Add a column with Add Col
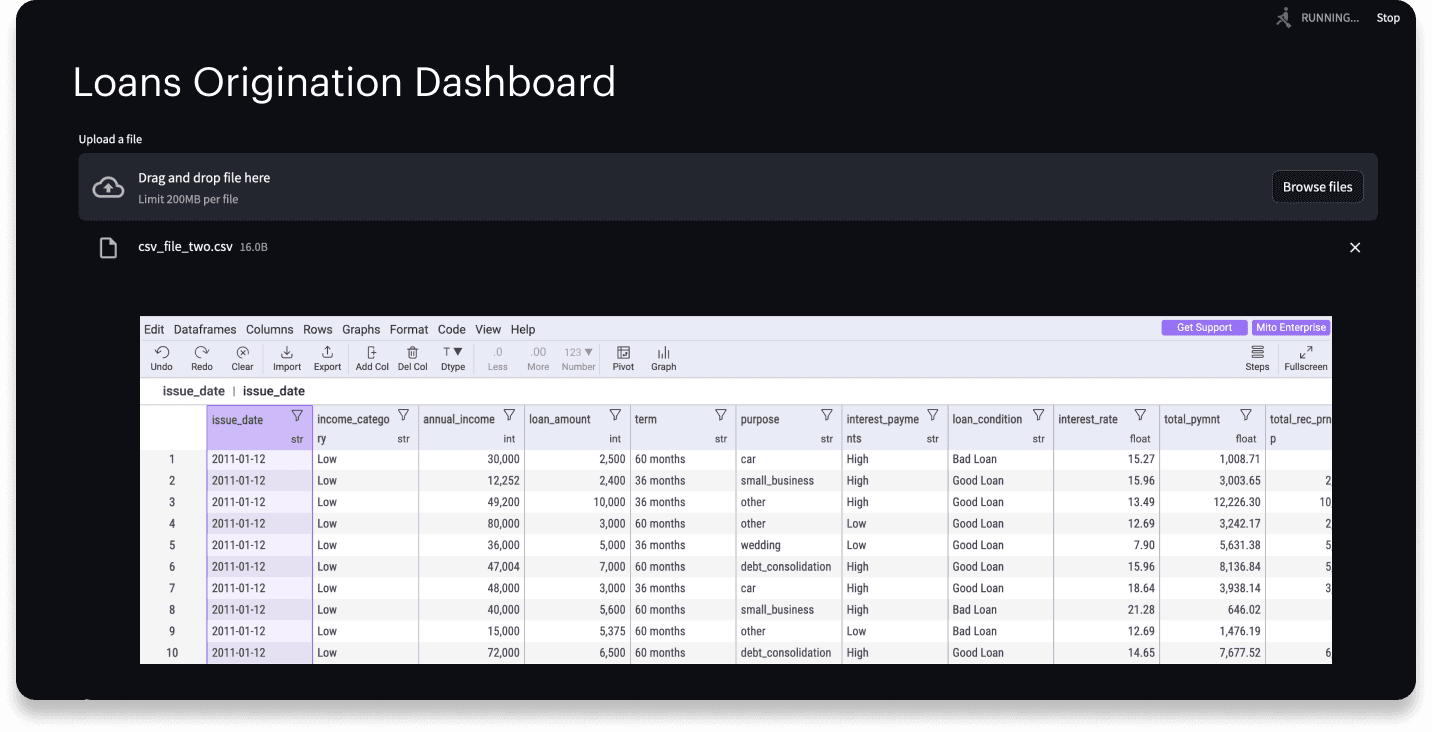The width and height of the screenshot is (1432, 732). point(372,353)
